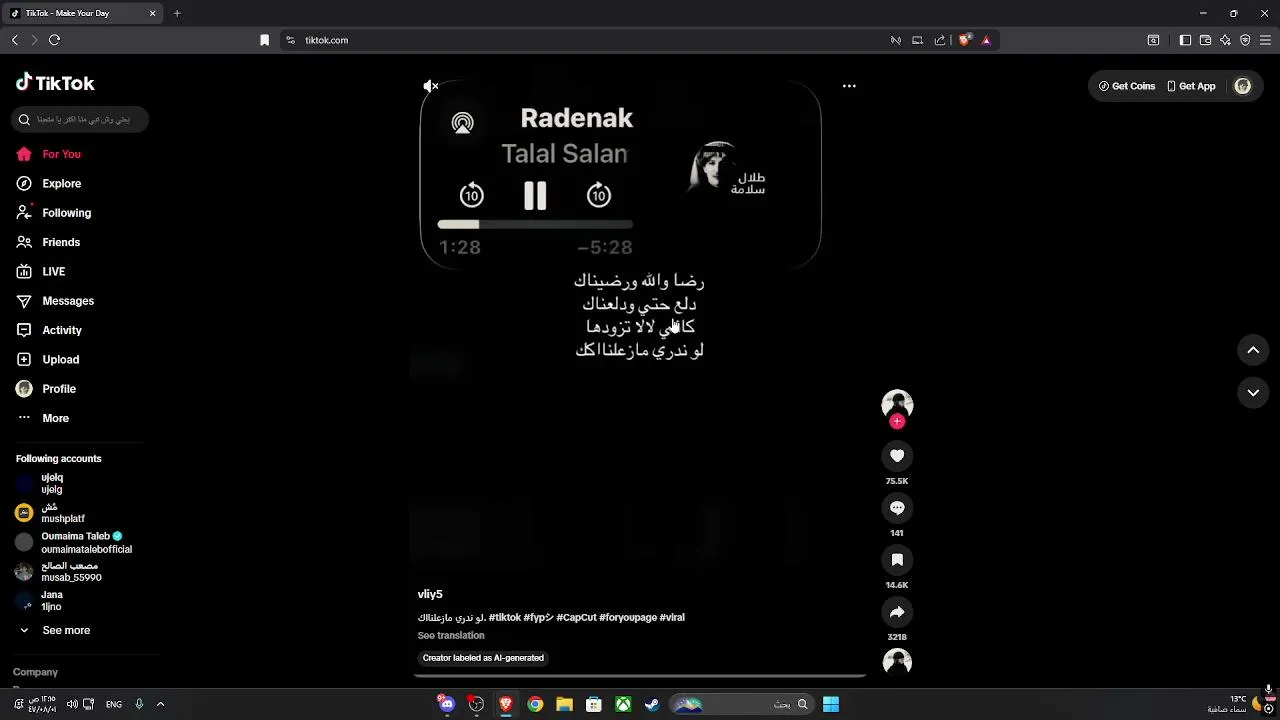Open the Xbox app from the taskbar
Image resolution: width=1280 pixels, height=720 pixels.
[x=623, y=704]
